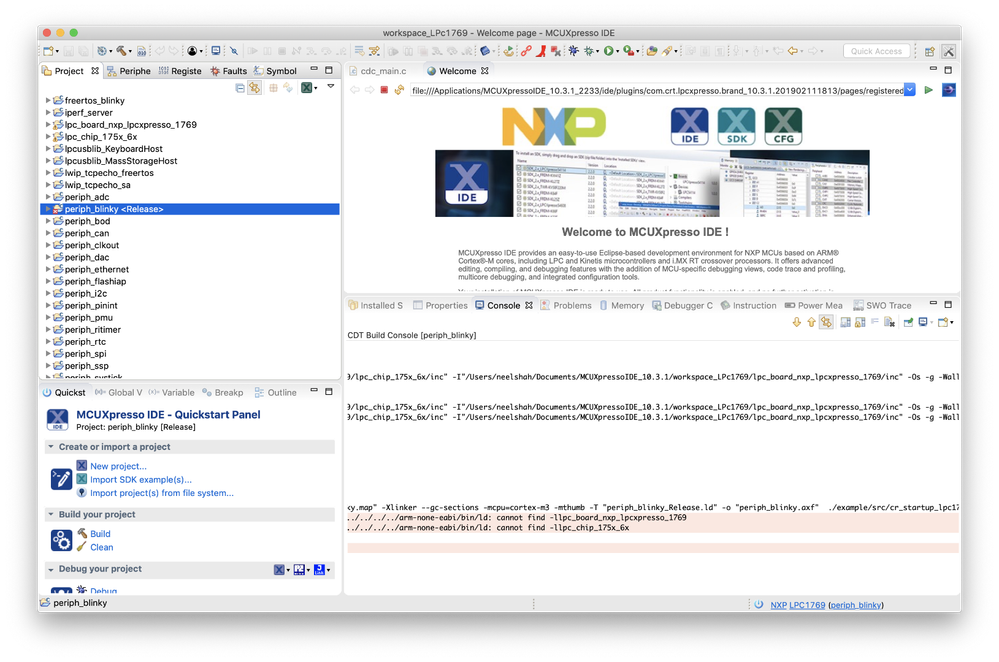Select the periph_rtc project
The width and height of the screenshot is (999, 662).
pyautogui.click(x=85, y=342)
